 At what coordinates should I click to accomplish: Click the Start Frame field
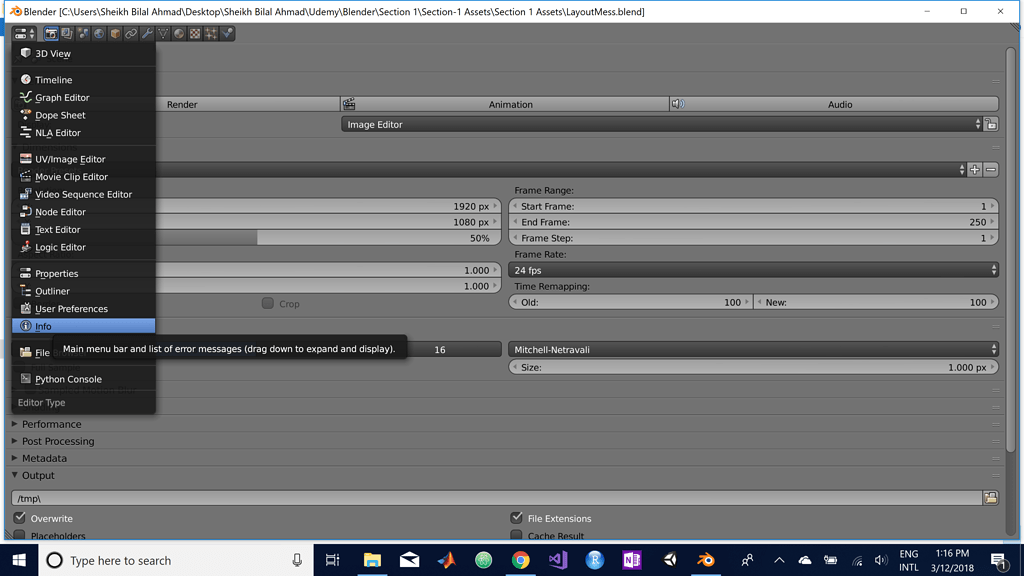(x=753, y=206)
